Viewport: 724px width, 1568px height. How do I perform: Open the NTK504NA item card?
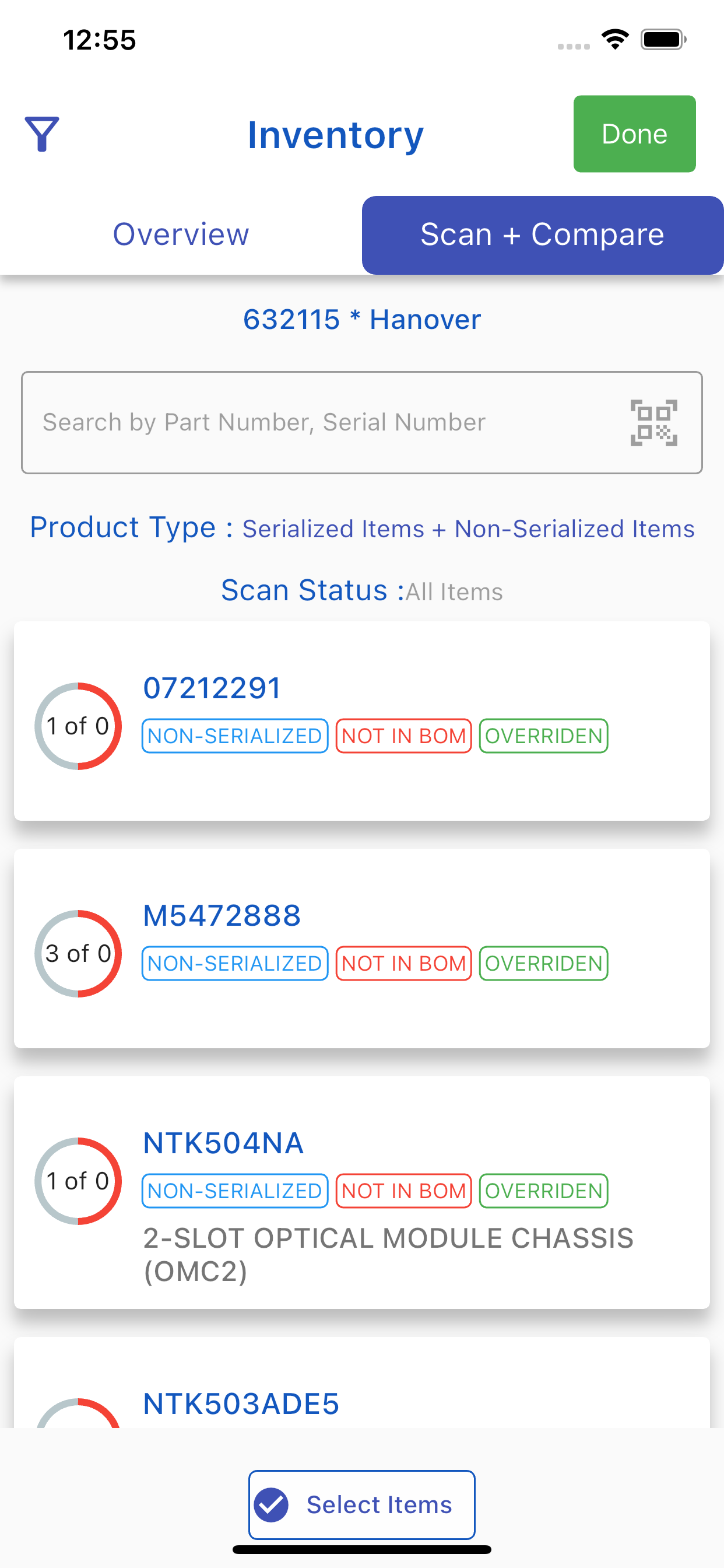click(x=362, y=1192)
